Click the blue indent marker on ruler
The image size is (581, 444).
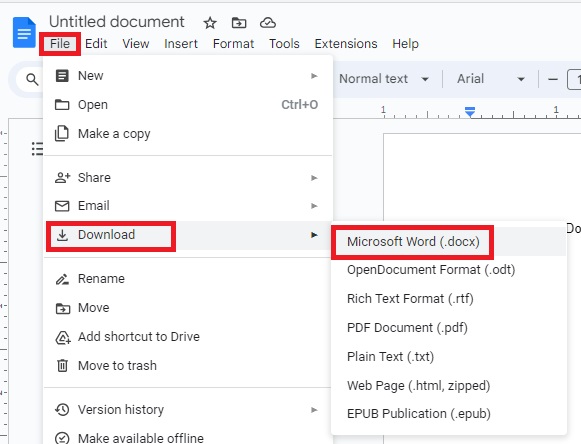[470, 112]
